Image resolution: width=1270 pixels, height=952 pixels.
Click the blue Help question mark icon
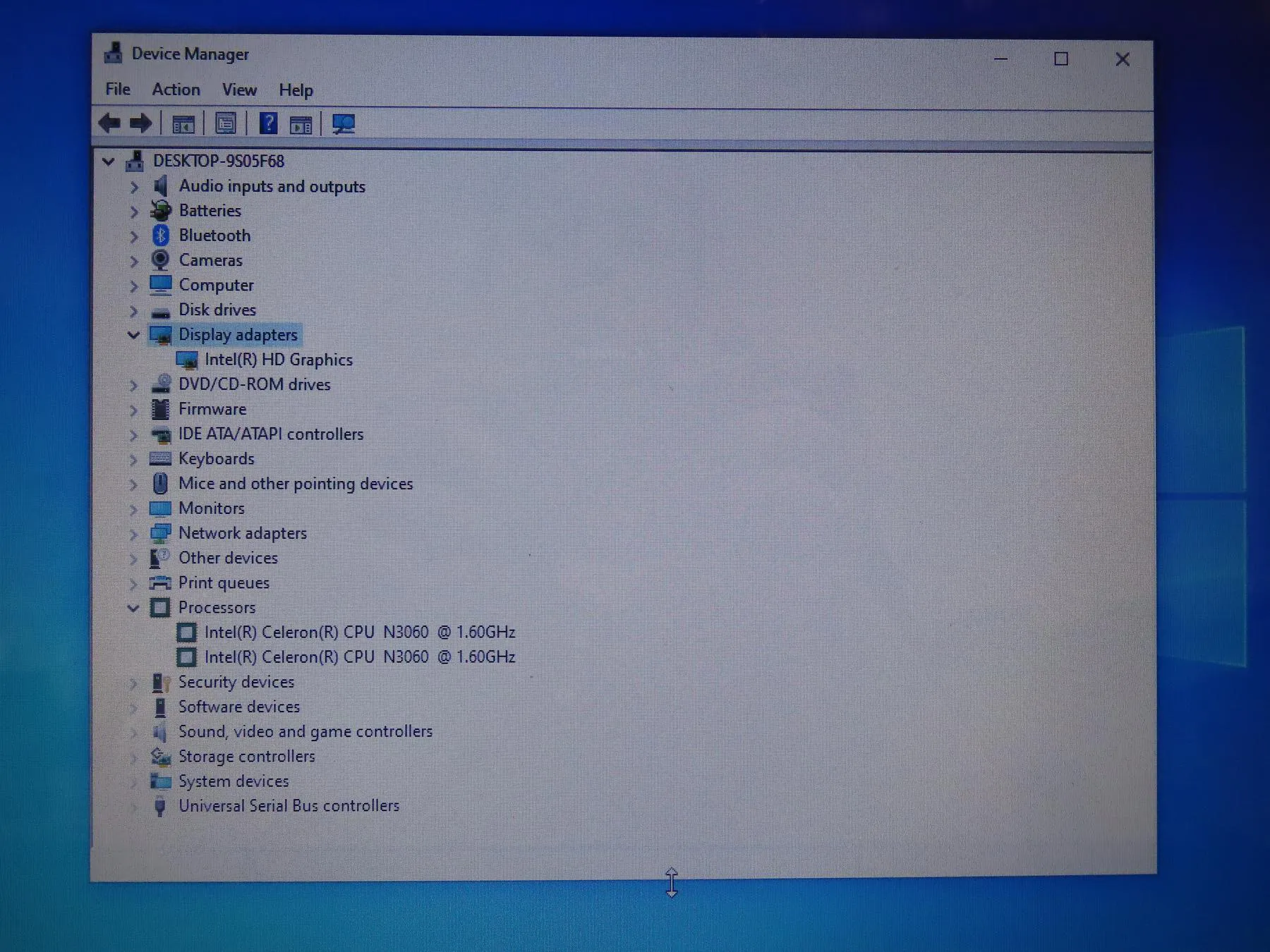point(268,123)
